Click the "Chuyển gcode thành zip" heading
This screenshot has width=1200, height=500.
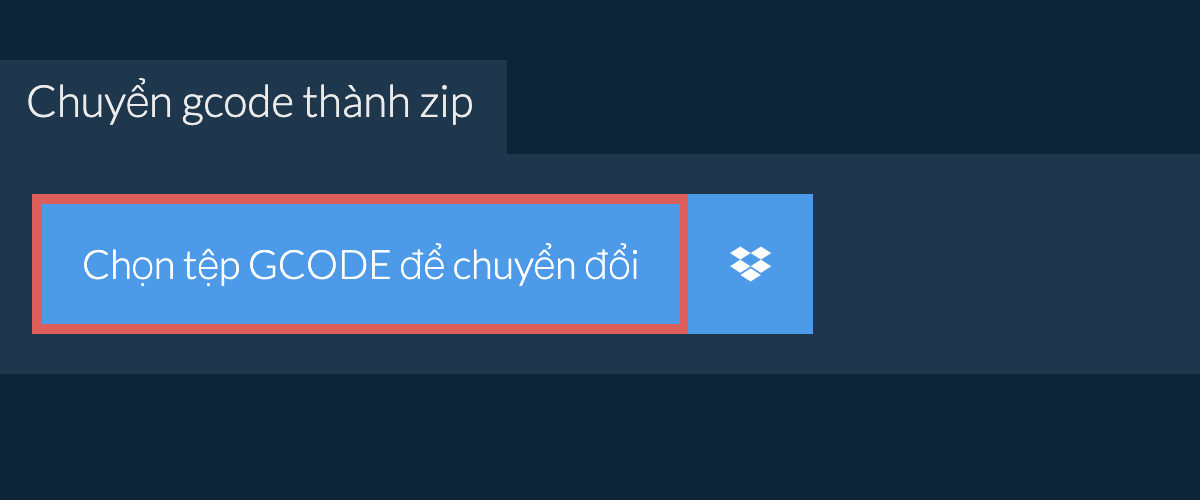tap(250, 104)
